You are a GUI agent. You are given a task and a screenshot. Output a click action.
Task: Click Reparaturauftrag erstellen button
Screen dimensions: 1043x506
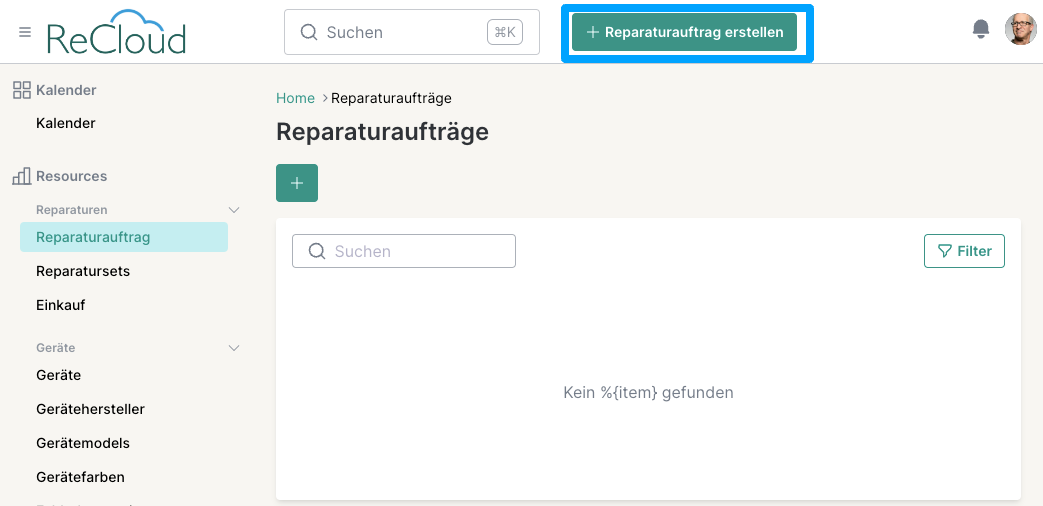point(684,32)
